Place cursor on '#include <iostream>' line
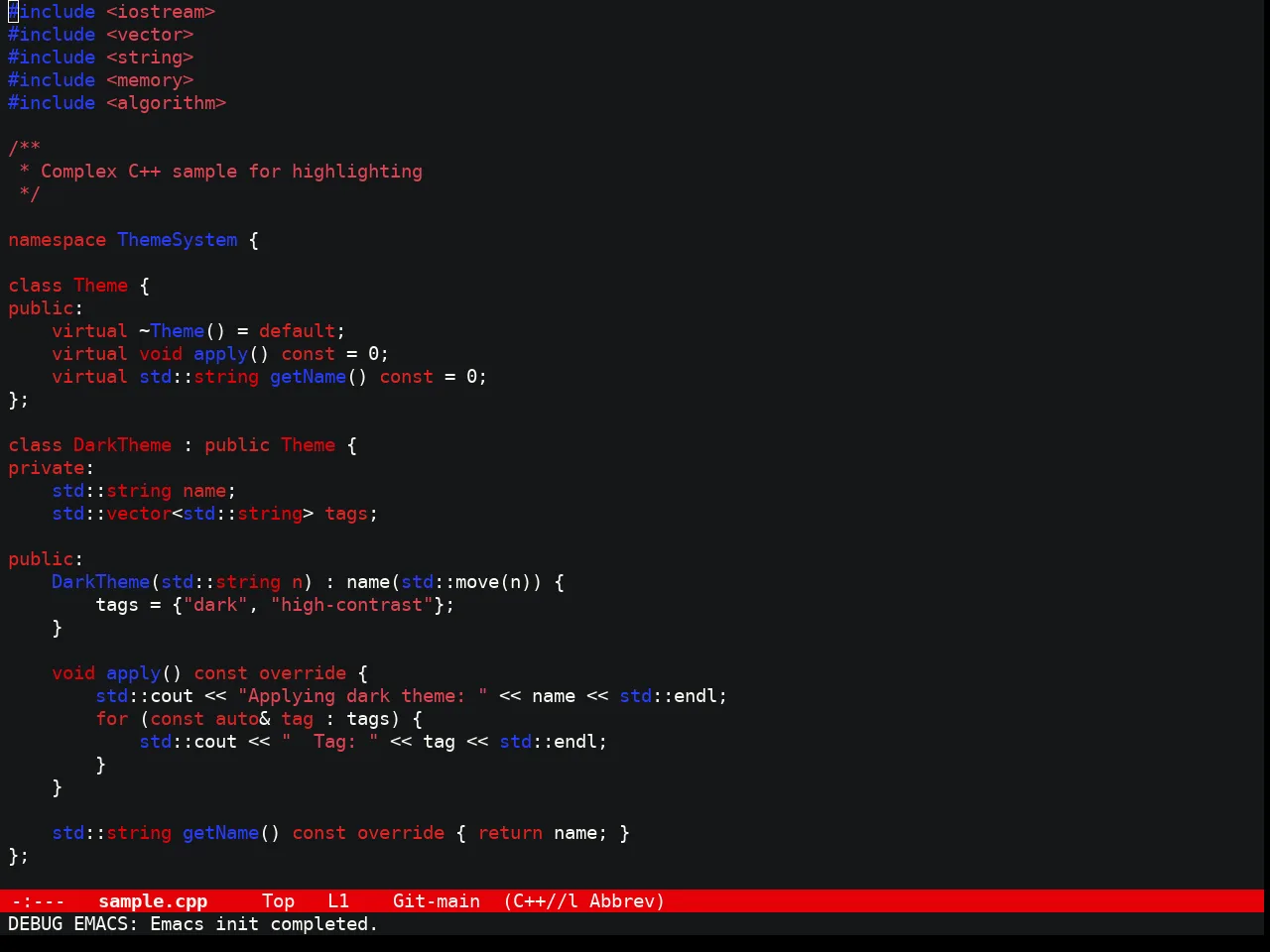1270x952 pixels. tap(112, 12)
